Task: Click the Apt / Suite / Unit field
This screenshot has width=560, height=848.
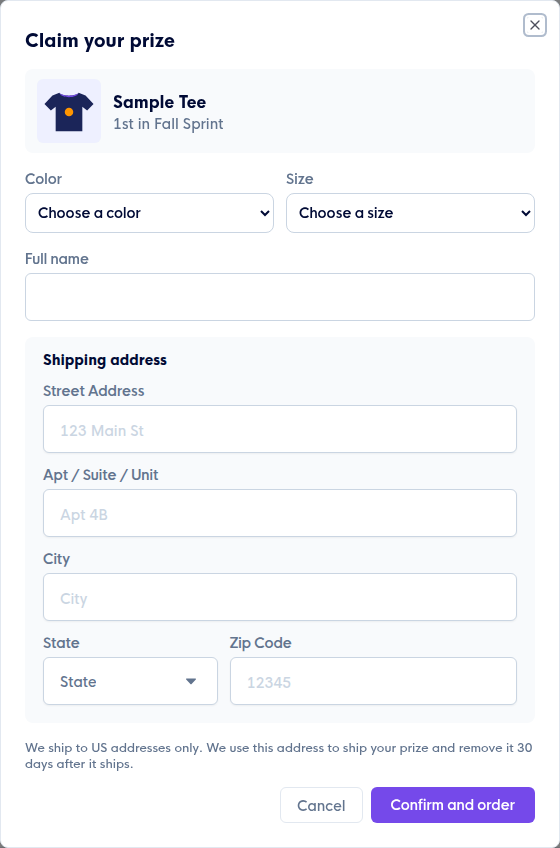Action: (280, 513)
